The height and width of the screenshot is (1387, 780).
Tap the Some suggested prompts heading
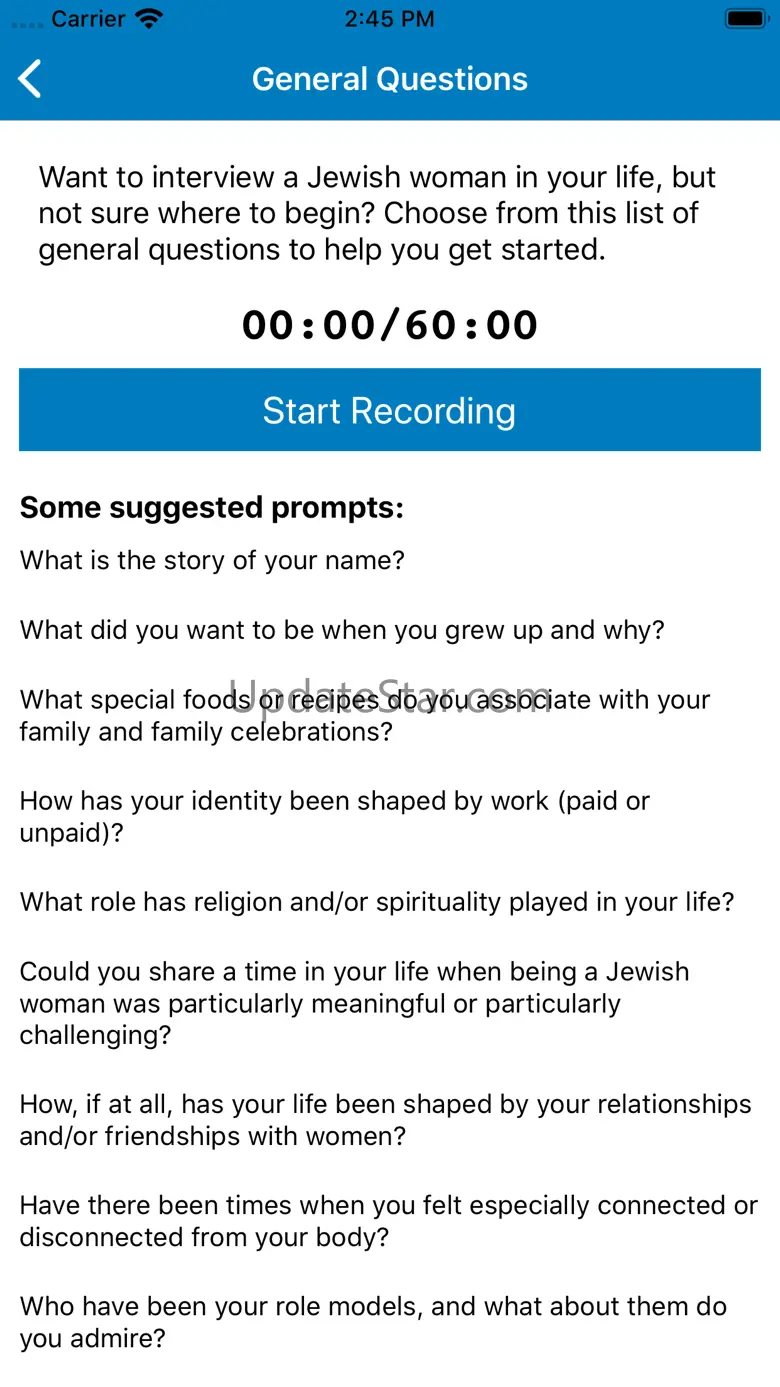(211, 508)
